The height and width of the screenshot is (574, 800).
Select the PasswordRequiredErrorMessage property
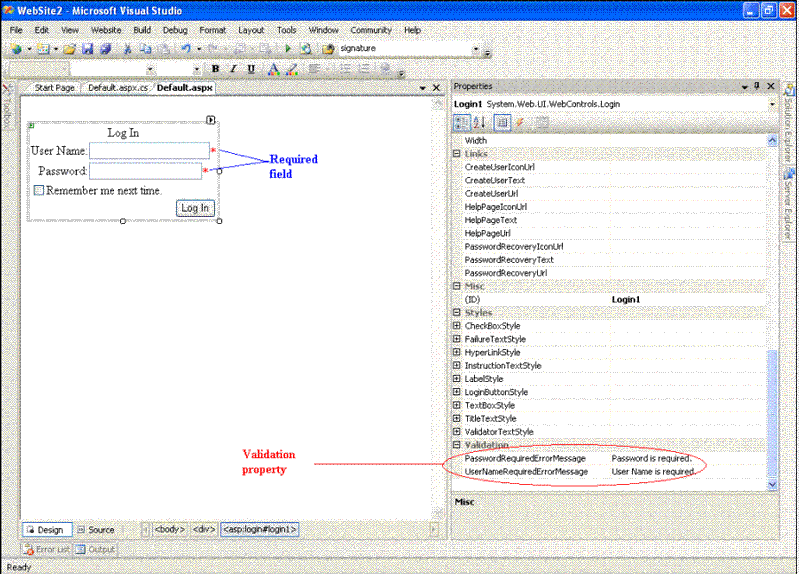(610, 458)
